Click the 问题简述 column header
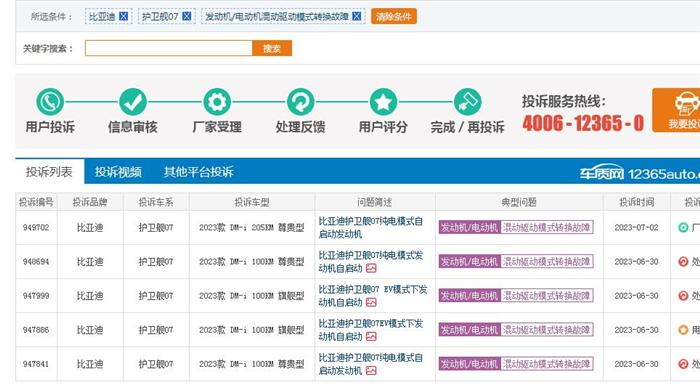This screenshot has height=387, width=700. point(375,202)
